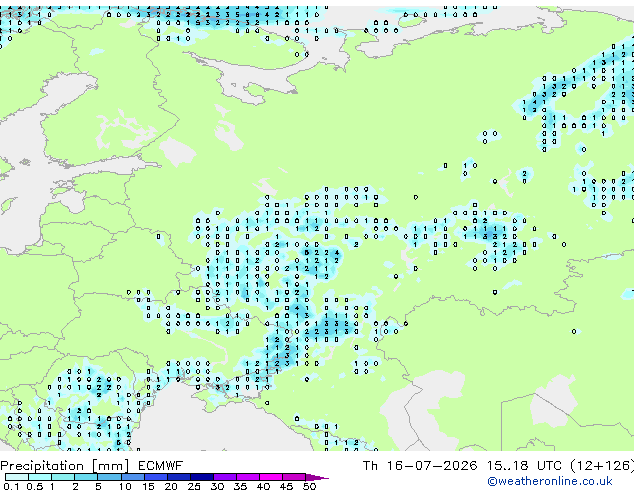Click the 30–35 mm purple legend swatch
Screen dimensions: 634x490
225,477
